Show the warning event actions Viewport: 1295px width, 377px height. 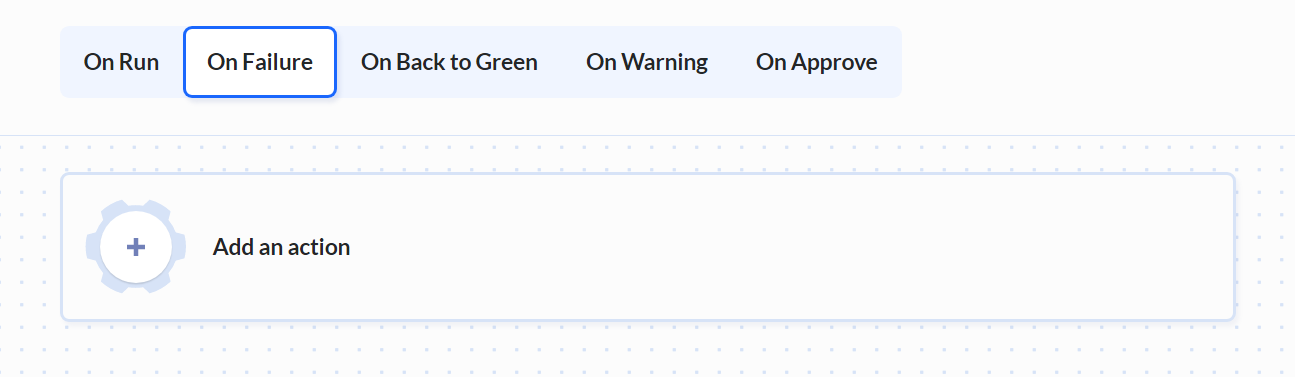(x=647, y=62)
